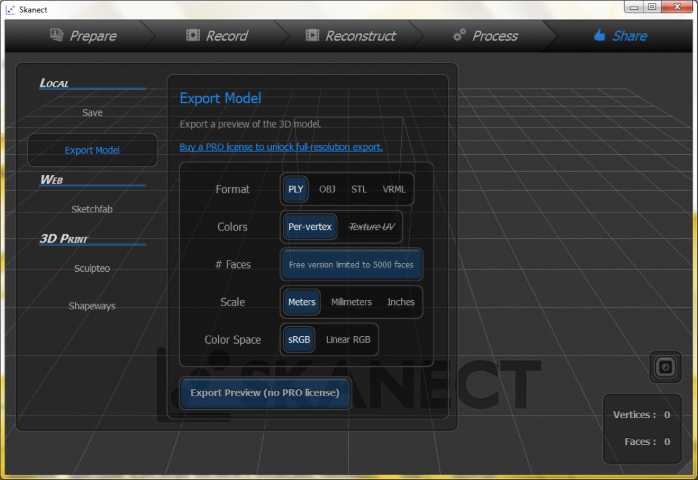The width and height of the screenshot is (698, 480).
Task: Click the Reconstruct play-film icon
Action: click(312, 35)
